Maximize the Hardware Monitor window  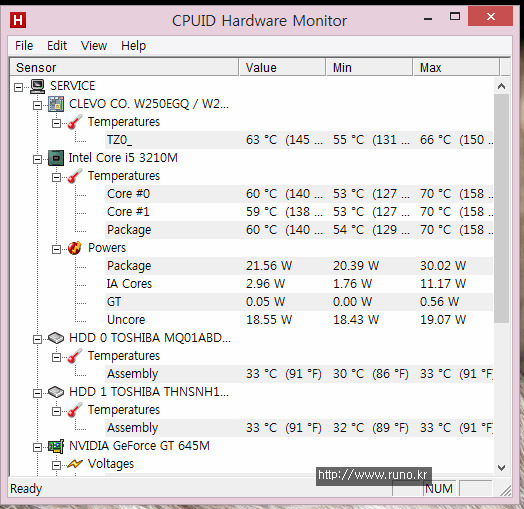click(x=455, y=16)
